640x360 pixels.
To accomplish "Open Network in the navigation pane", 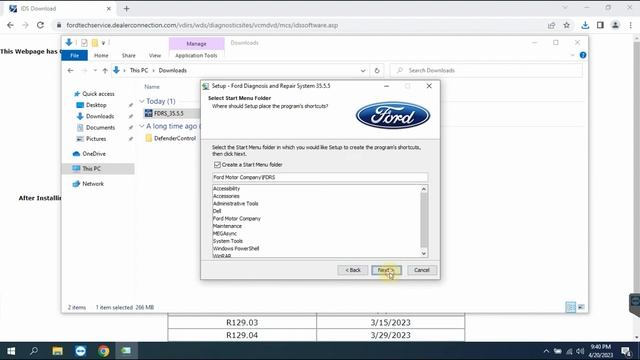I will click(93, 184).
